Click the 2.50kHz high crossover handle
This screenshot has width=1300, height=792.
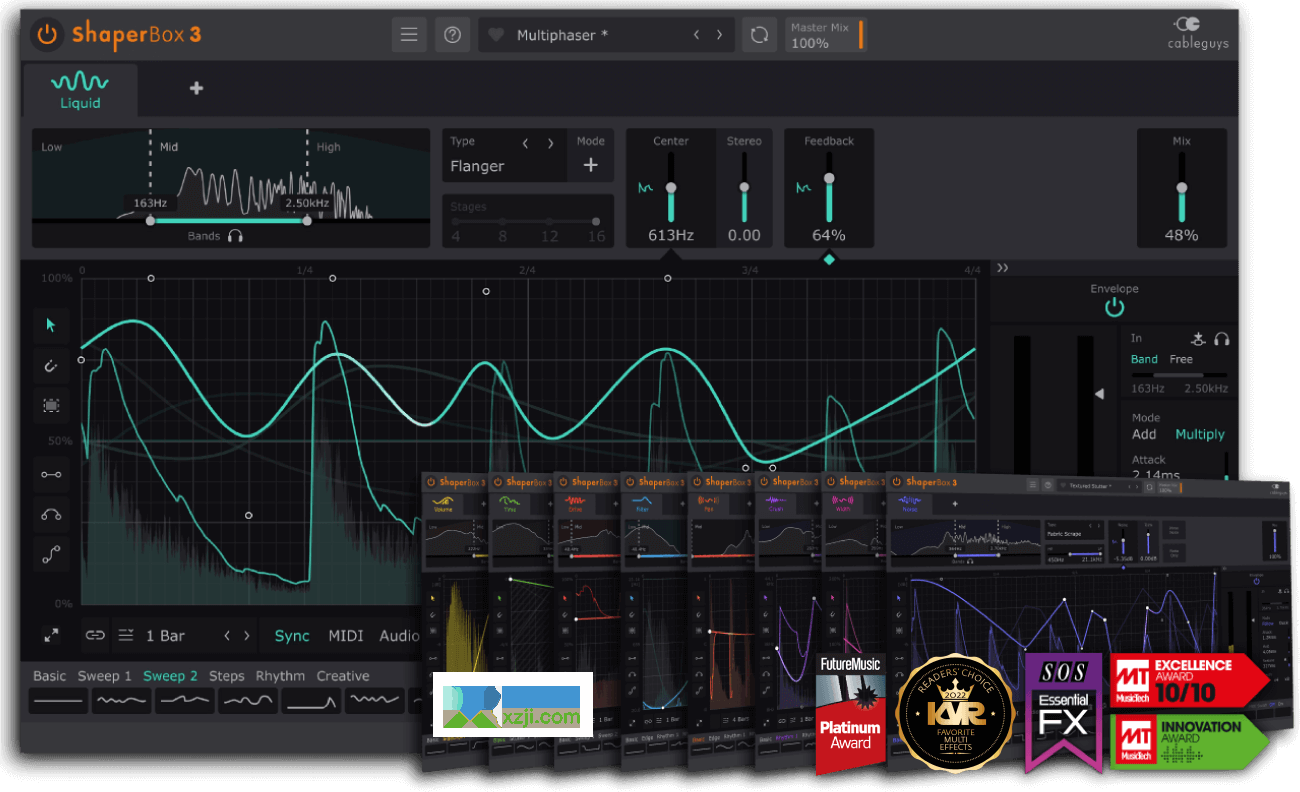coord(307,220)
